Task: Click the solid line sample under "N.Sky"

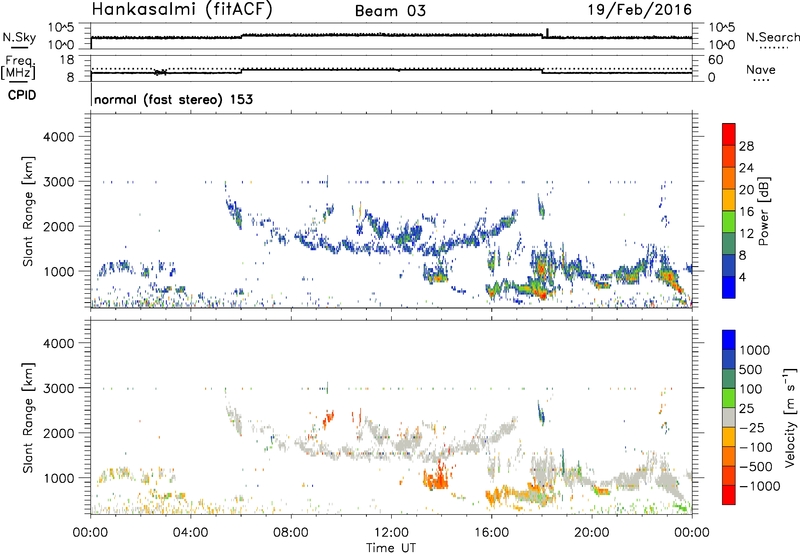Action: pos(19,47)
